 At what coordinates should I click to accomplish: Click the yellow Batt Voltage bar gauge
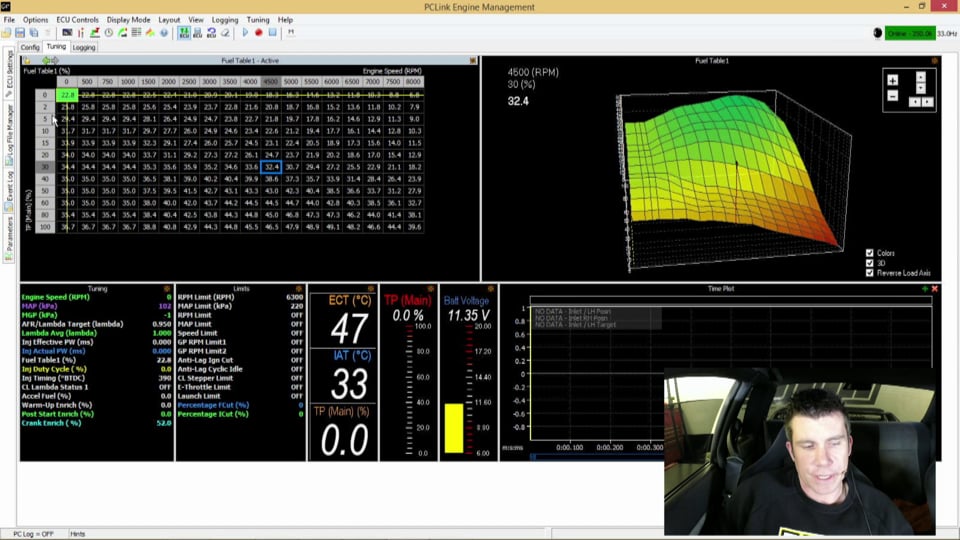pos(454,428)
